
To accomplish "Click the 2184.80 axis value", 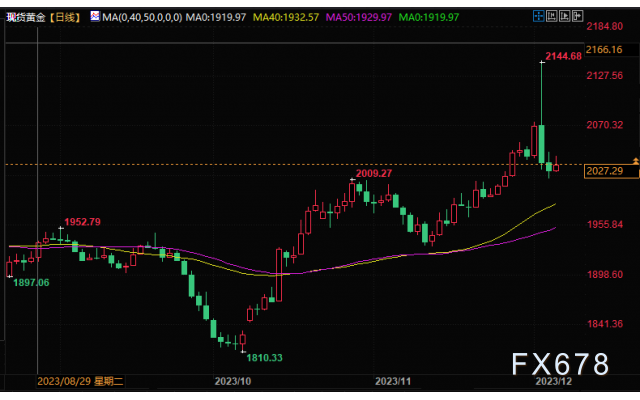I will [x=604, y=26].
